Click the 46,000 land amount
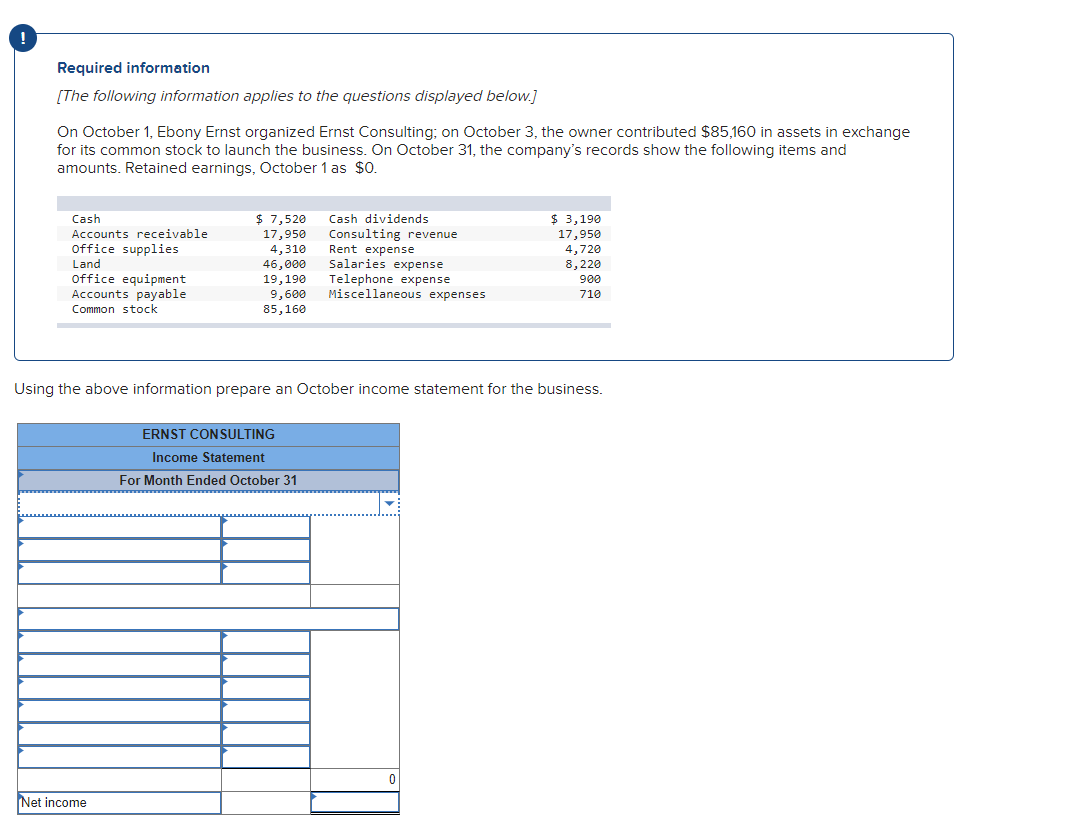 tap(284, 264)
